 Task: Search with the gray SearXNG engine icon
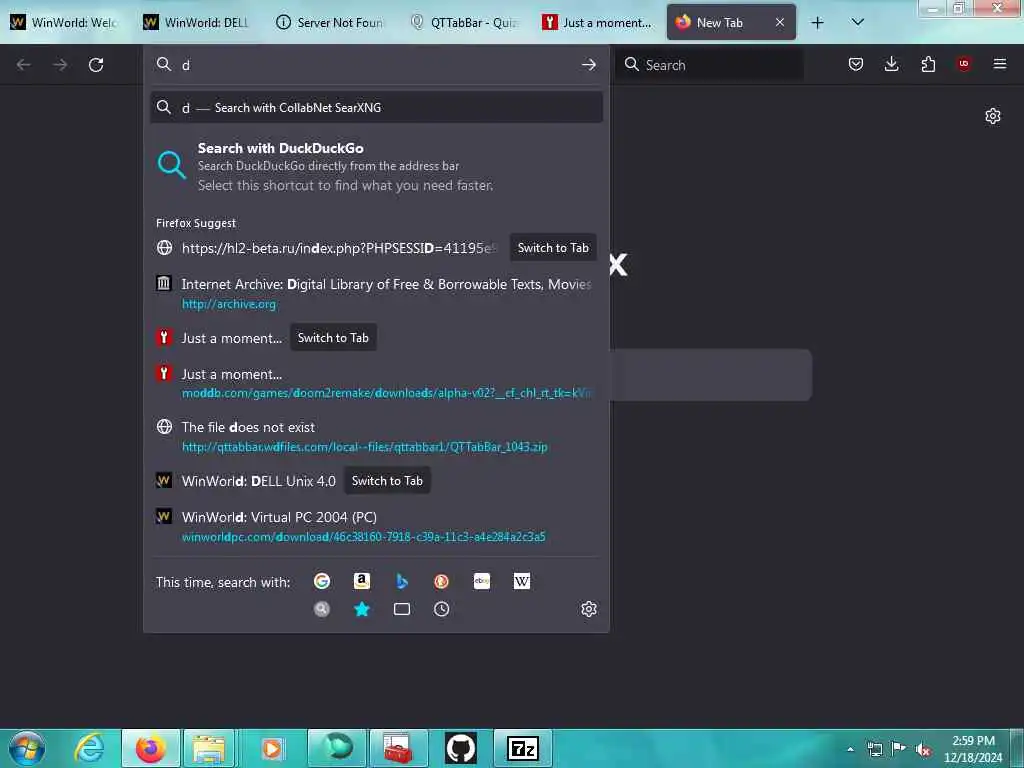coord(321,609)
